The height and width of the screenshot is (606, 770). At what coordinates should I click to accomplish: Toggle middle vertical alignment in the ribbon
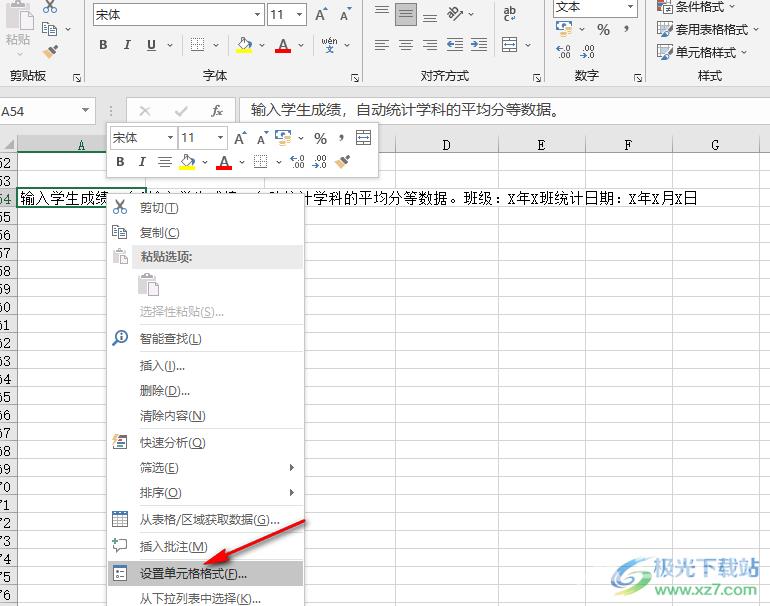[x=406, y=14]
